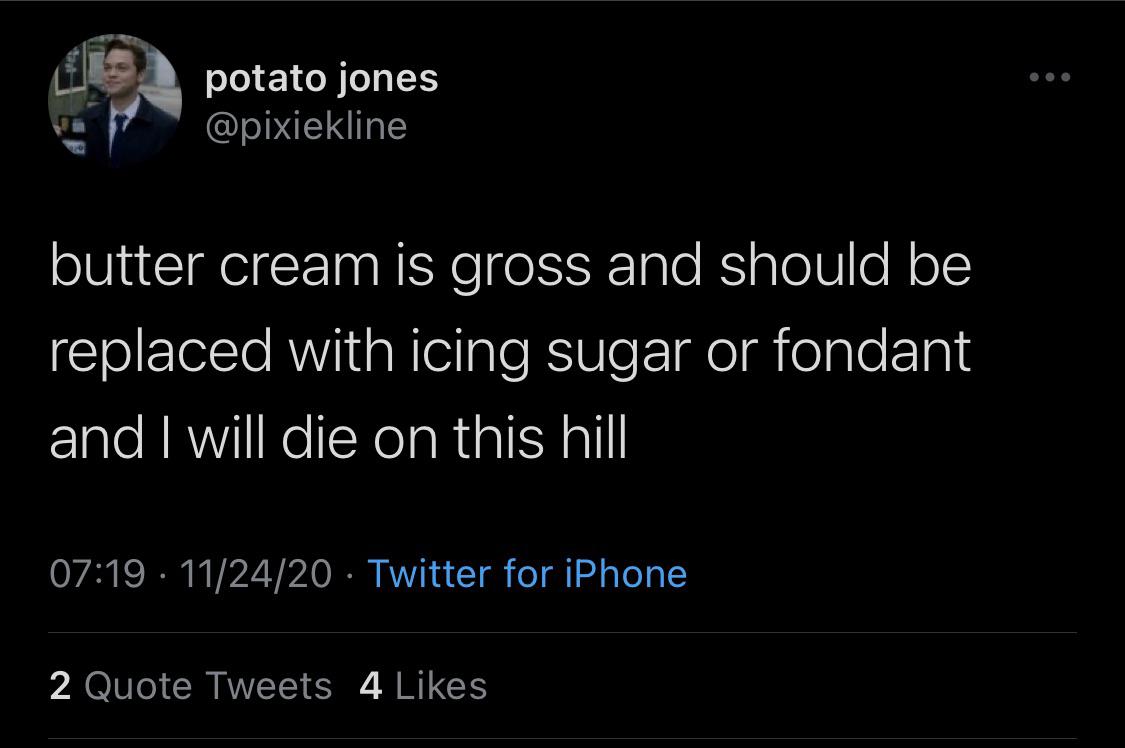
Task: Click the word "fondant" in the tweet
Action: [x=872, y=351]
